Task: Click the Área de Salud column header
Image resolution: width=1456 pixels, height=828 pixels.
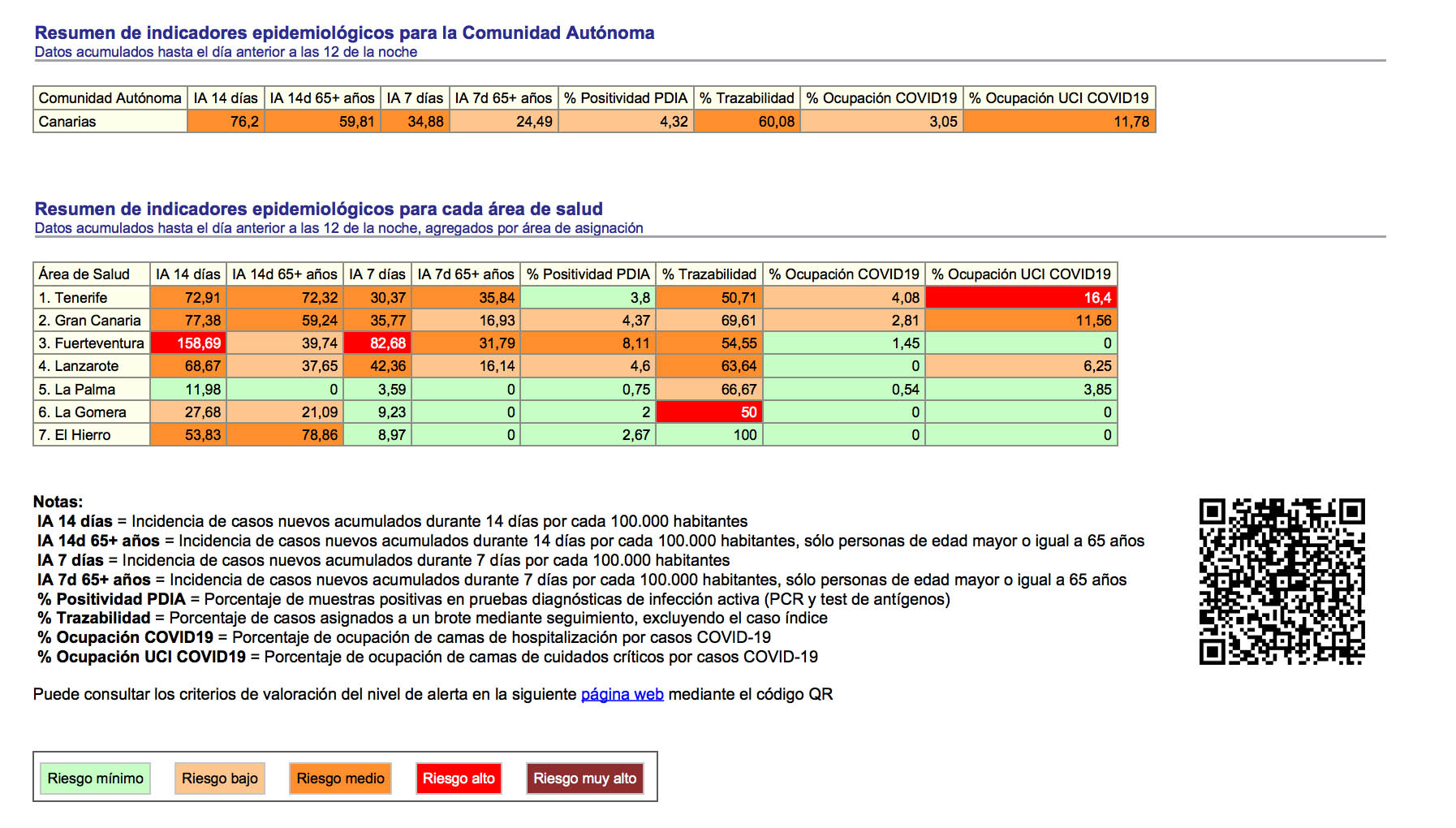Action: pos(92,274)
